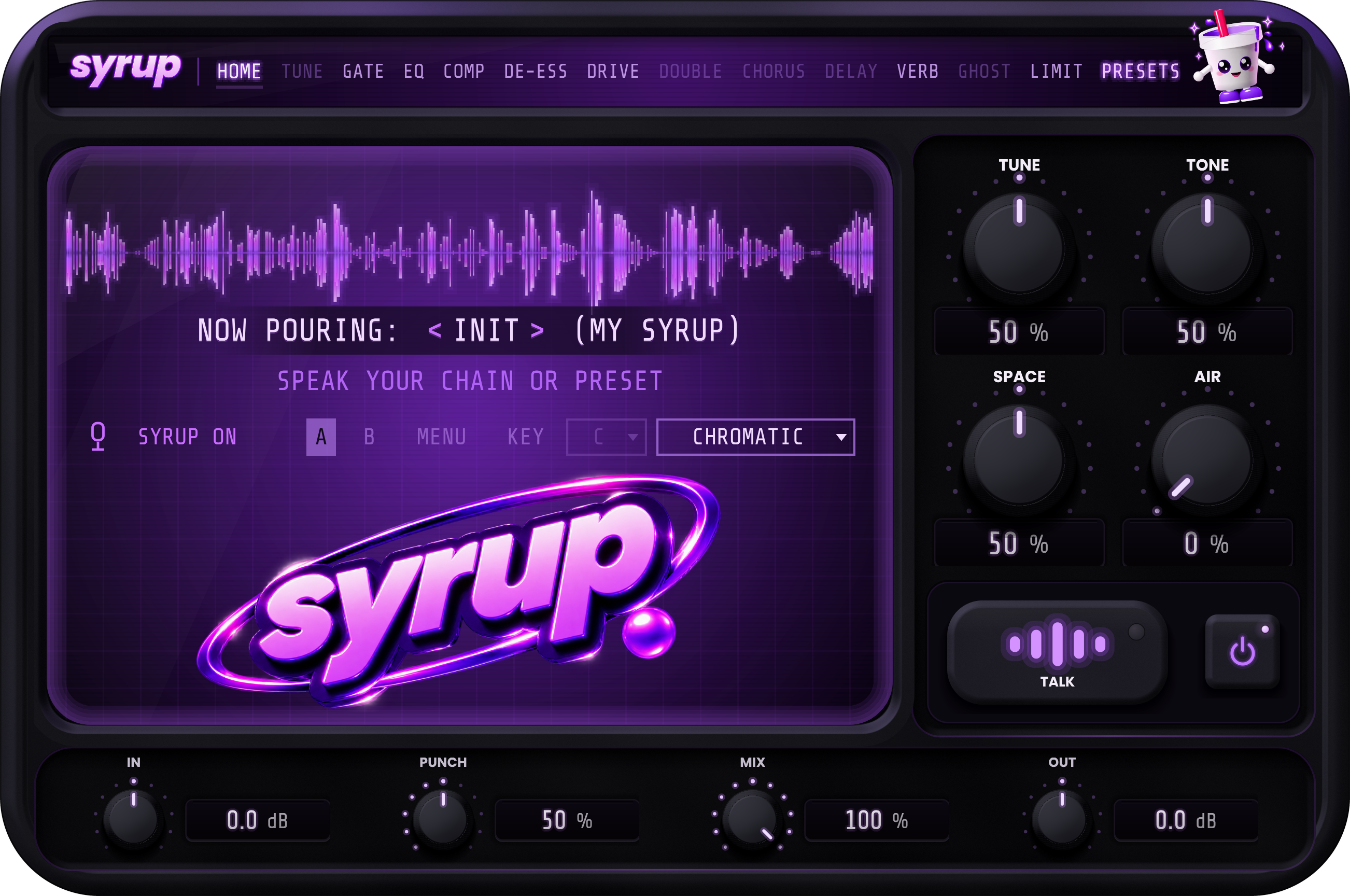Click the MIX 100 % value field
Image resolution: width=1350 pixels, height=896 pixels.
[877, 821]
